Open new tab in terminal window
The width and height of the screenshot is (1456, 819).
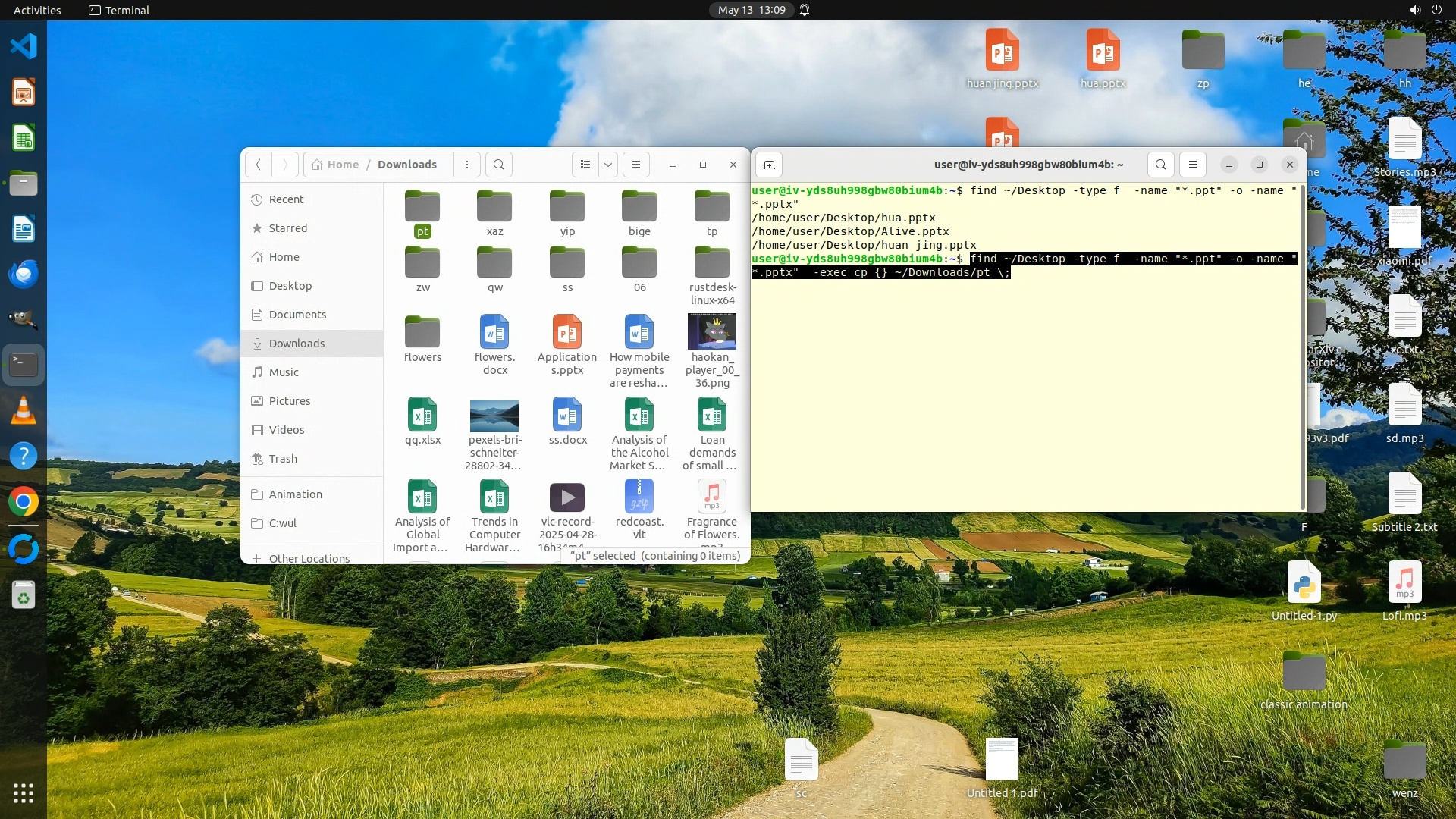tap(769, 165)
